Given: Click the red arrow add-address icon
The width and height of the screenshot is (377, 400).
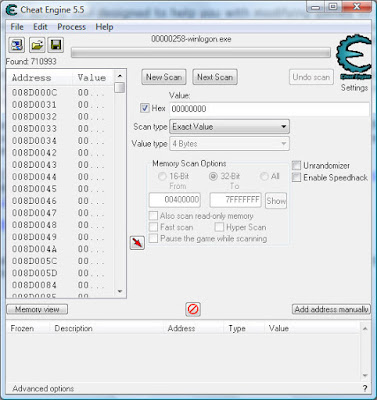Looking at the screenshot, I should click(137, 242).
